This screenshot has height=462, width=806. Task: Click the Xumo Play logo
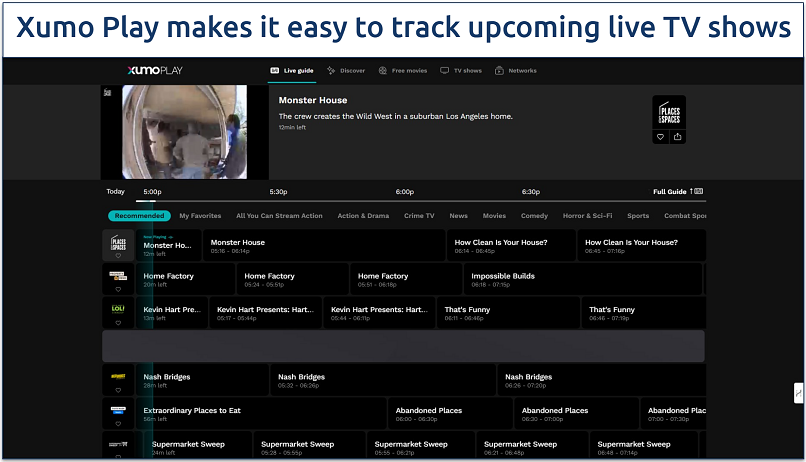tap(155, 70)
